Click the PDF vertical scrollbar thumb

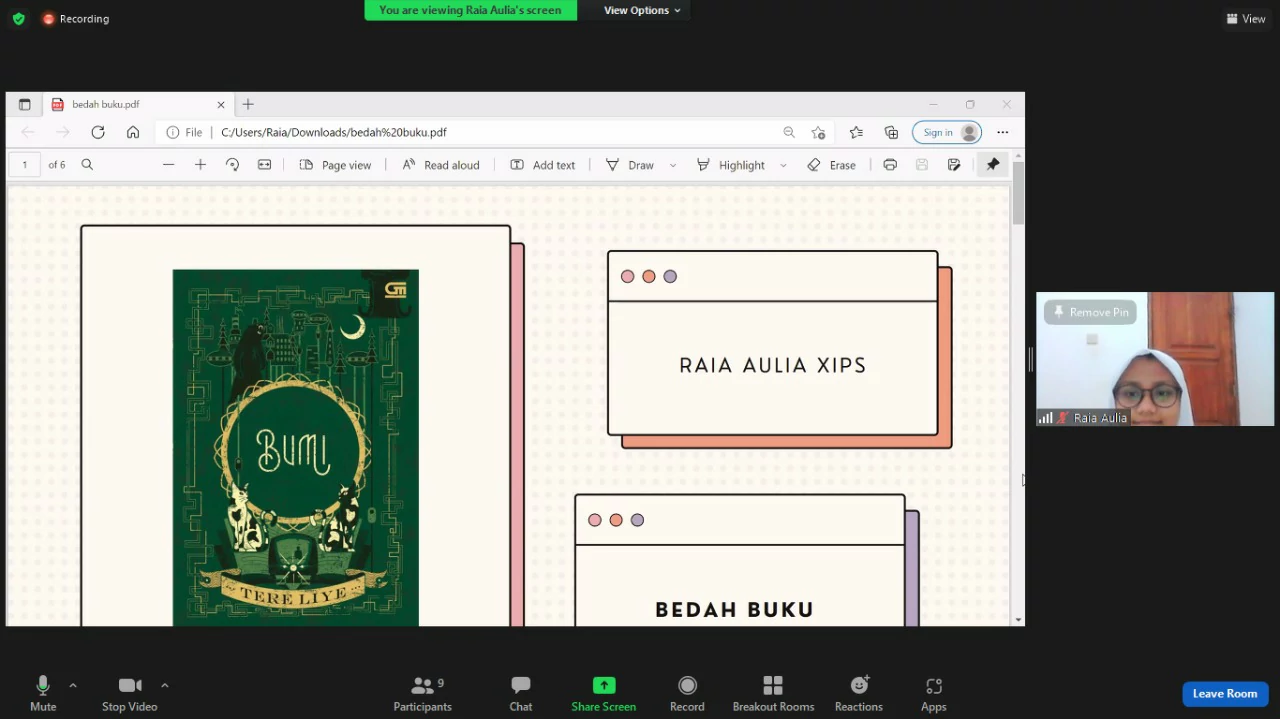[x=1018, y=192]
